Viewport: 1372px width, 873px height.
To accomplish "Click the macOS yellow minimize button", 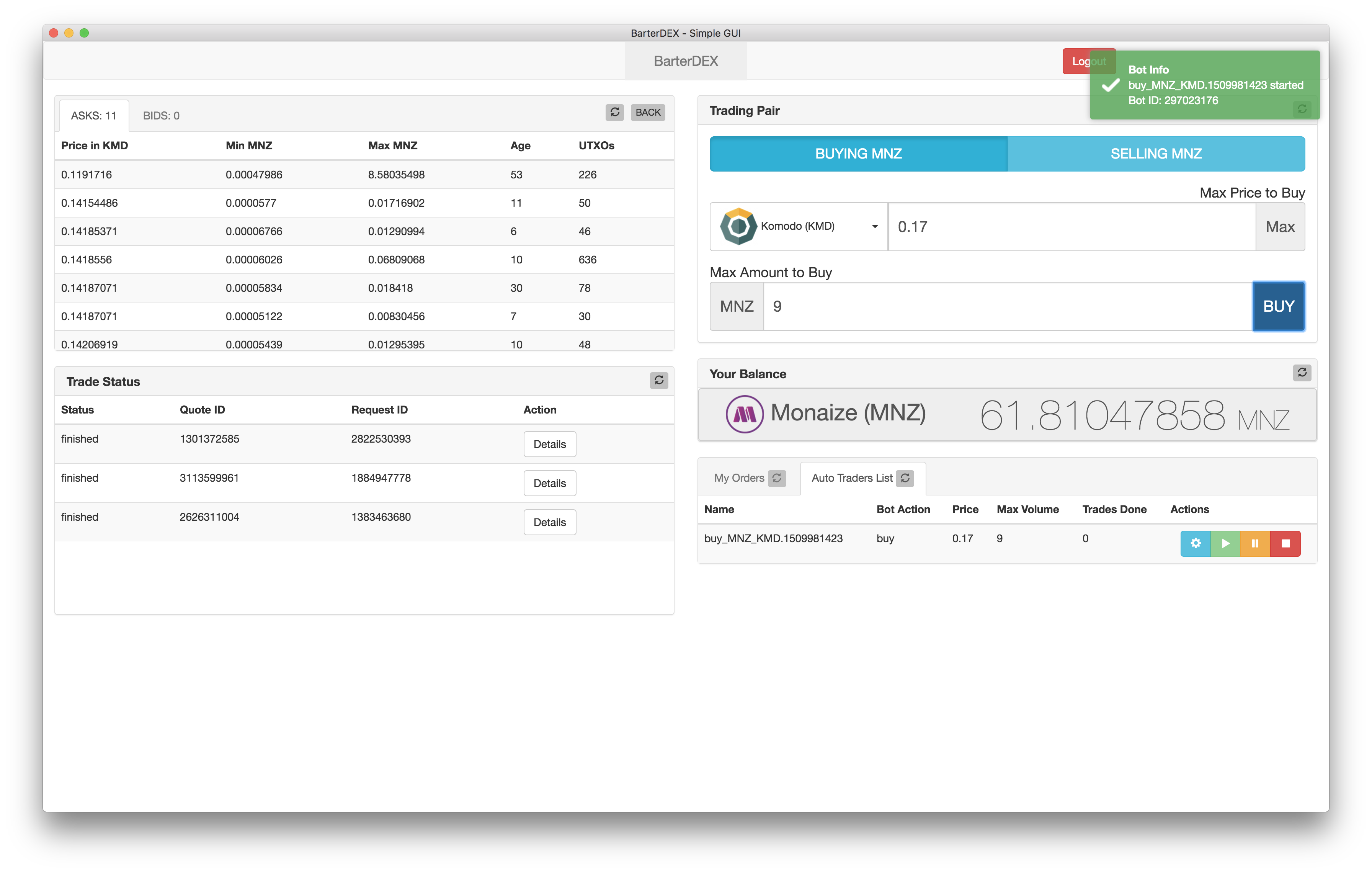I will 69,33.
